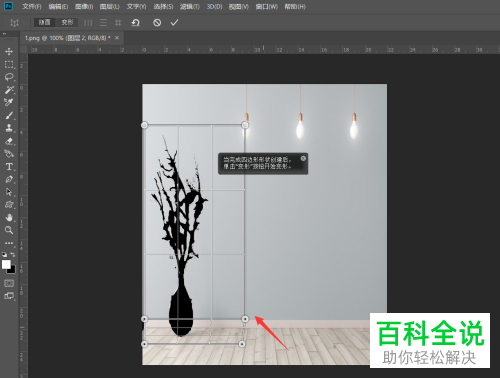500x378 pixels.
Task: Select the Eraser tool
Action: 9,141
